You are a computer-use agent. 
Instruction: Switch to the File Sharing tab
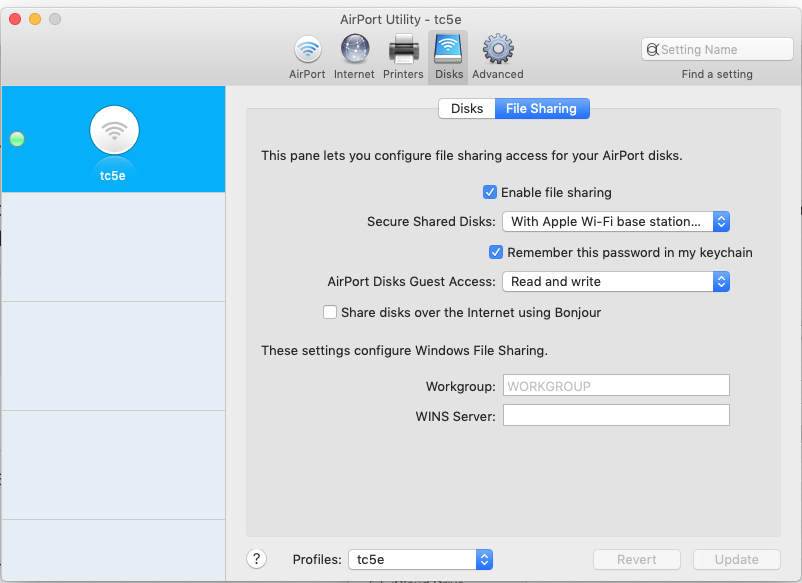click(542, 108)
